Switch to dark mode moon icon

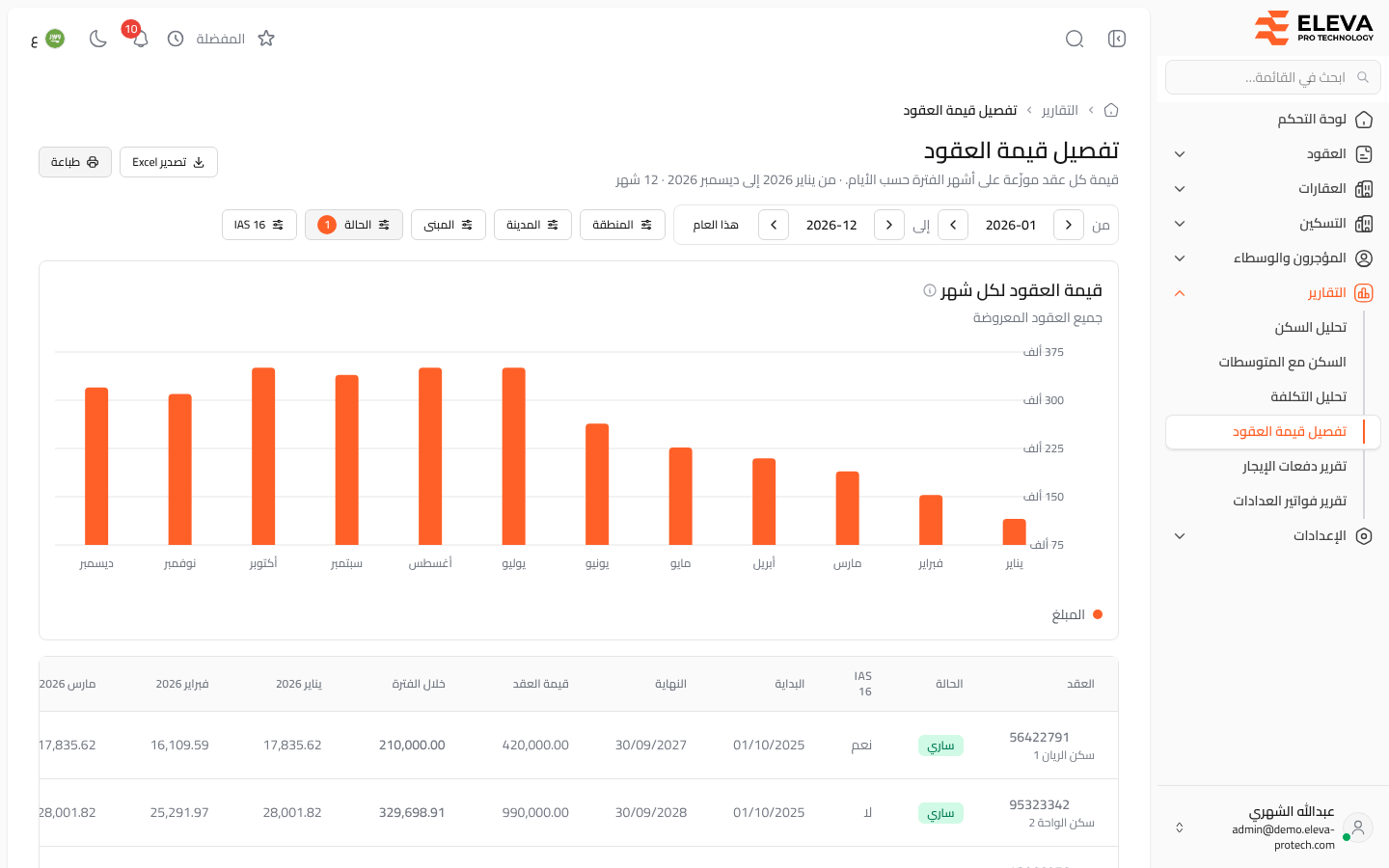[97, 39]
